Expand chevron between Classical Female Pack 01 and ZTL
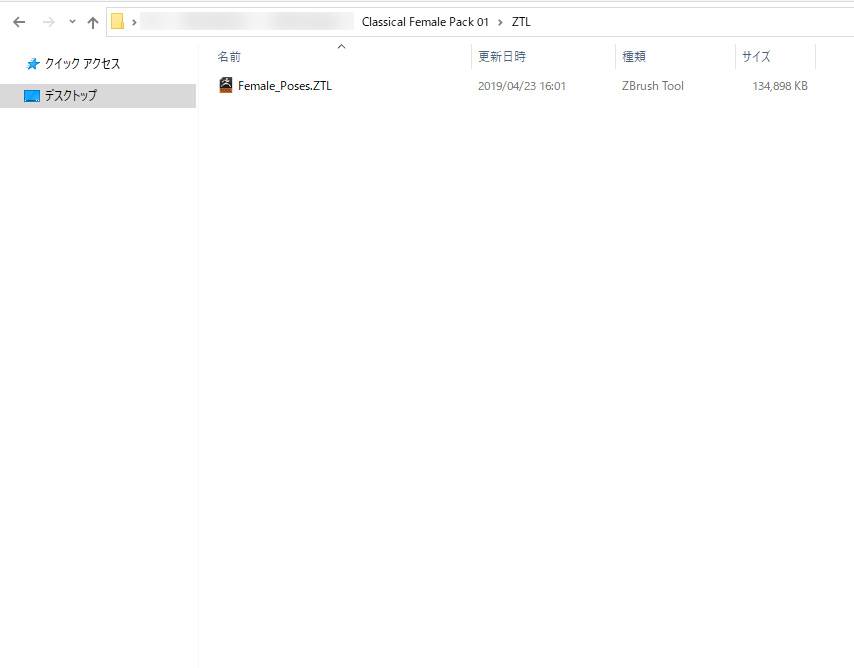 click(500, 22)
